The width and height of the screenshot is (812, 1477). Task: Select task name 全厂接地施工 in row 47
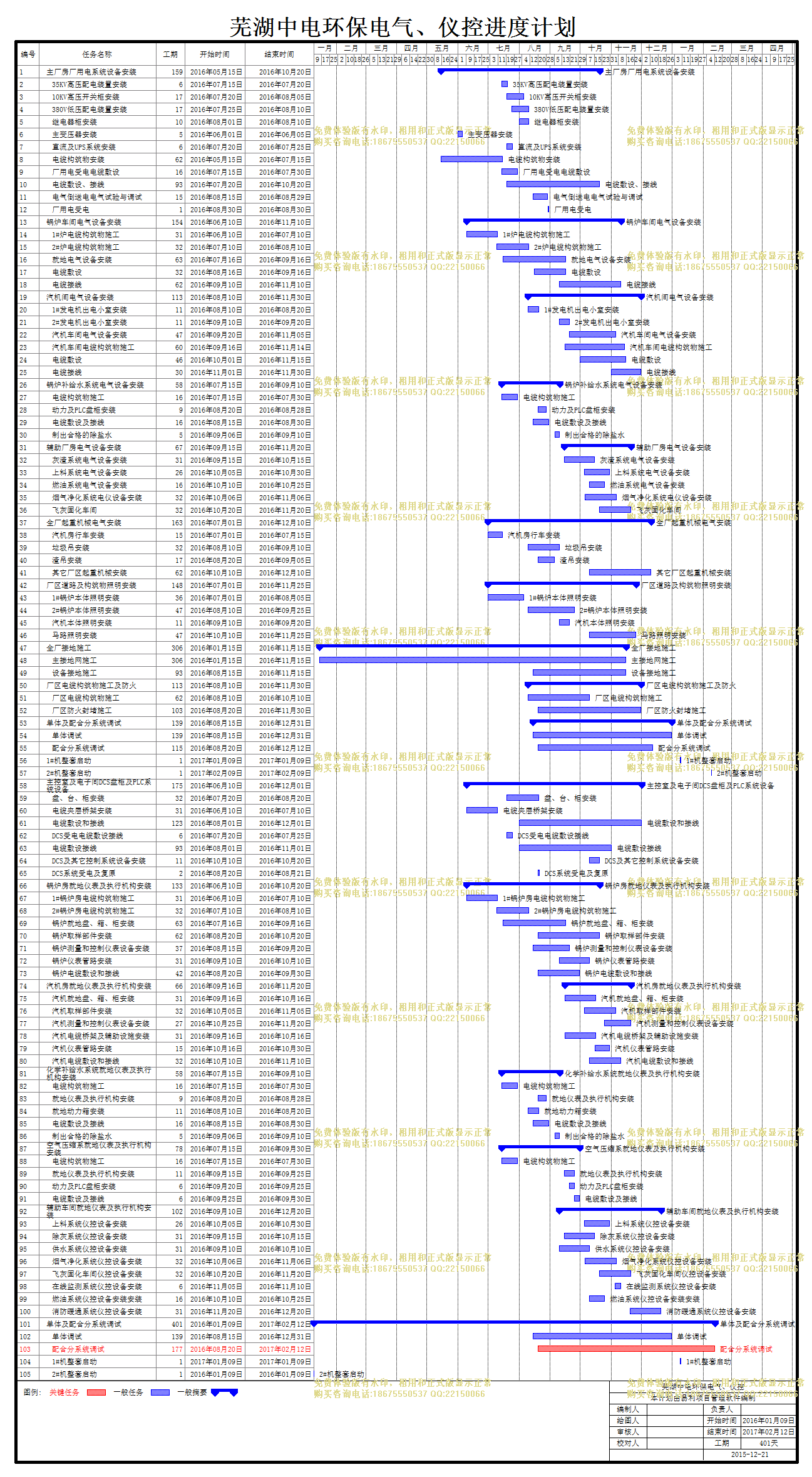[69, 648]
